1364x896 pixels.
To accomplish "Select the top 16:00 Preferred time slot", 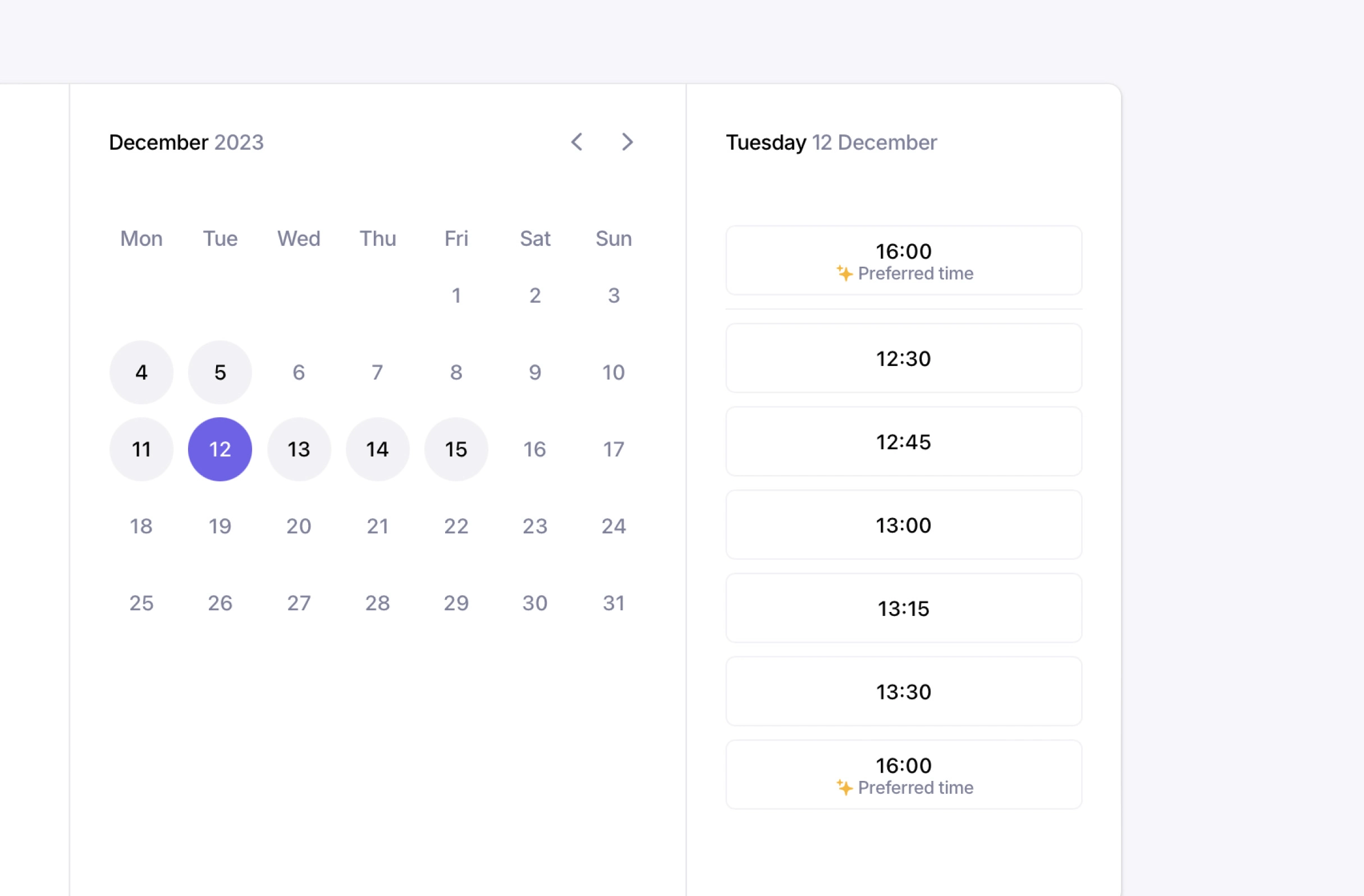I will (x=904, y=260).
